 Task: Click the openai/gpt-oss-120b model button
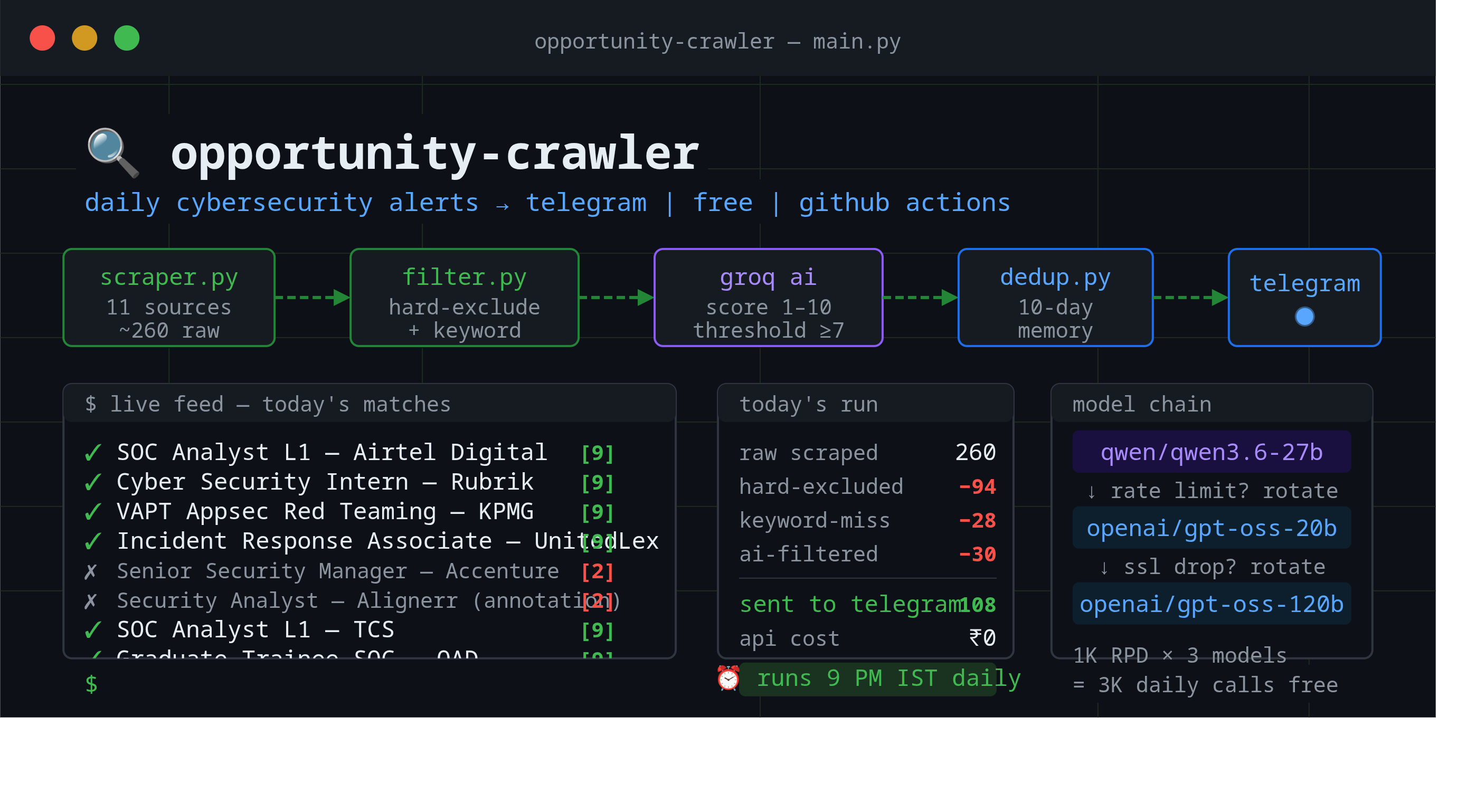click(x=1212, y=604)
